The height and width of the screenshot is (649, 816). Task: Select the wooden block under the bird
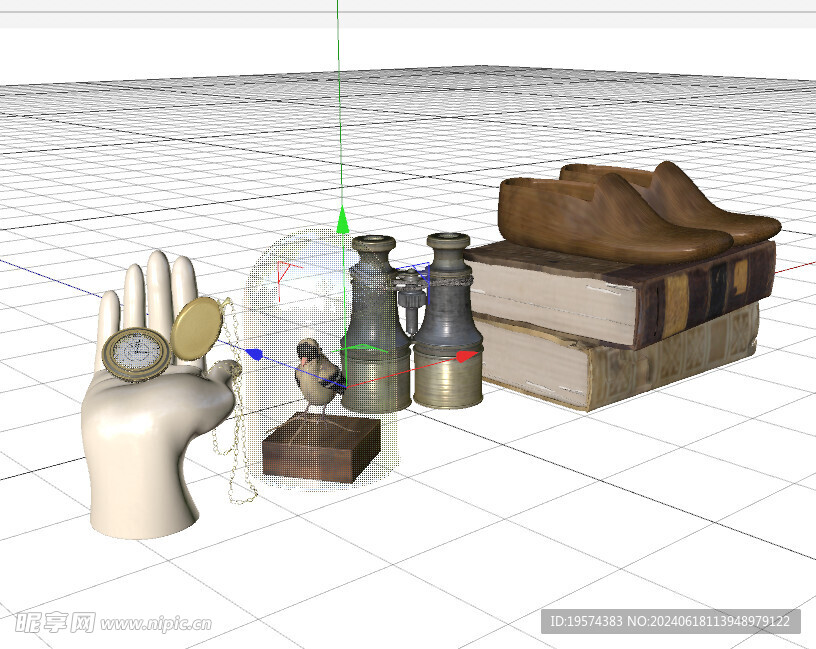[322, 449]
